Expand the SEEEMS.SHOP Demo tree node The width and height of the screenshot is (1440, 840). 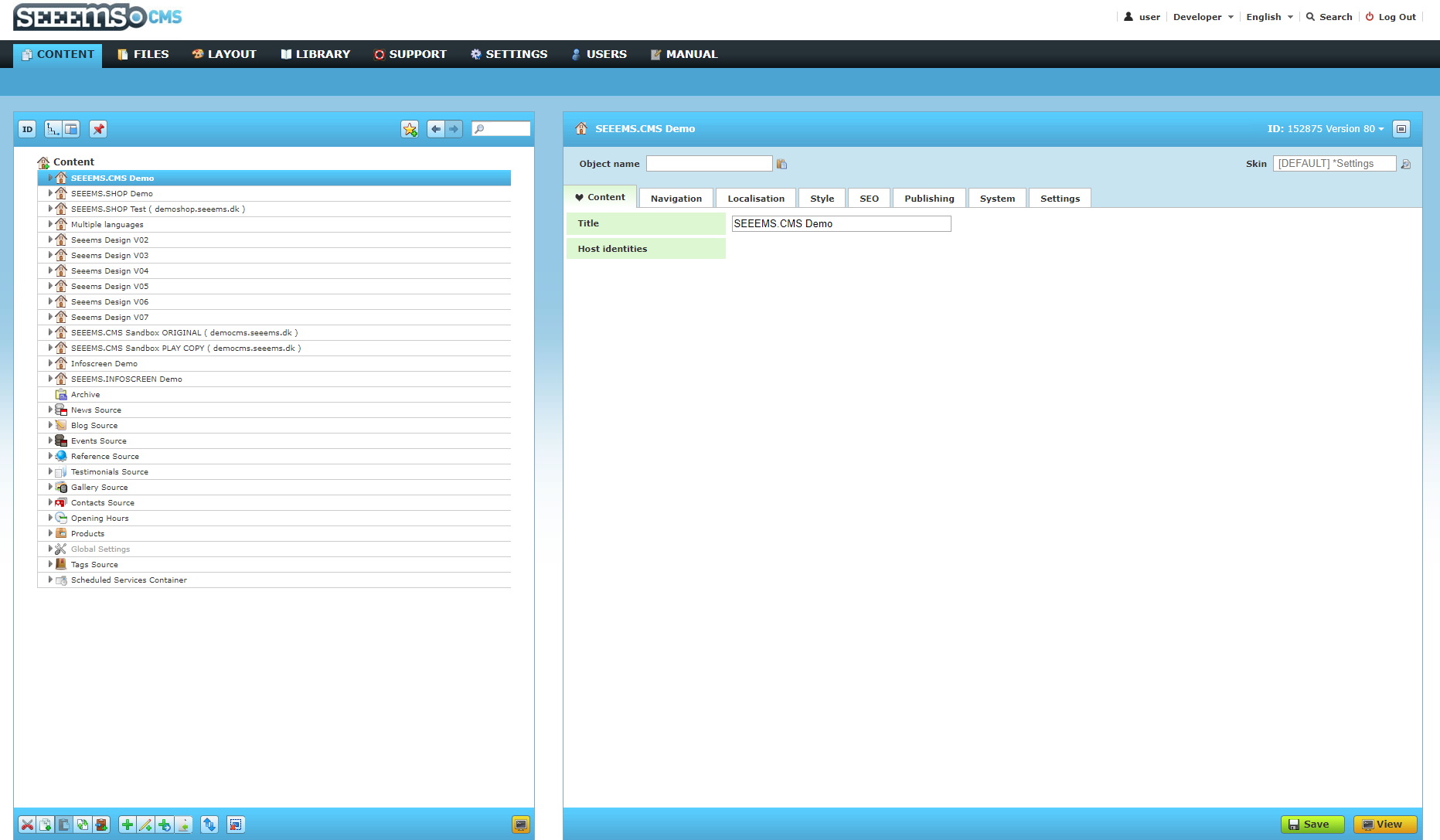click(50, 193)
